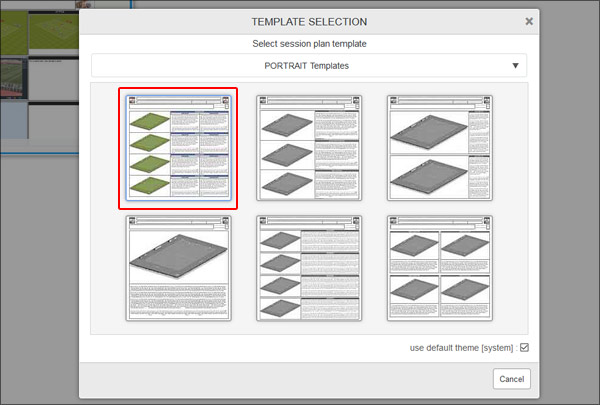This screenshot has width=600, height=405.
Task: Close the Template Selection dialog with X
Action: tap(529, 21)
